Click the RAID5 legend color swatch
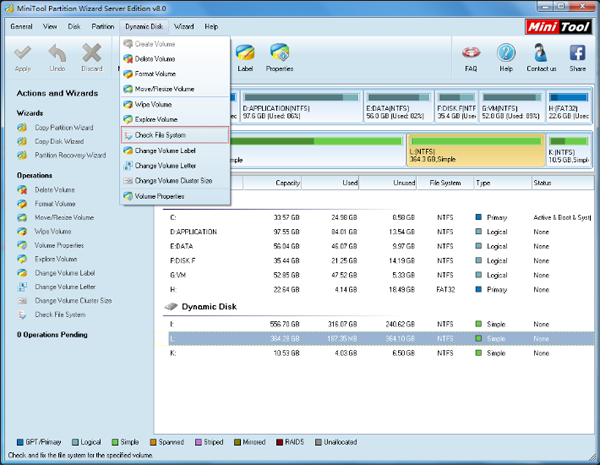 coord(279,442)
